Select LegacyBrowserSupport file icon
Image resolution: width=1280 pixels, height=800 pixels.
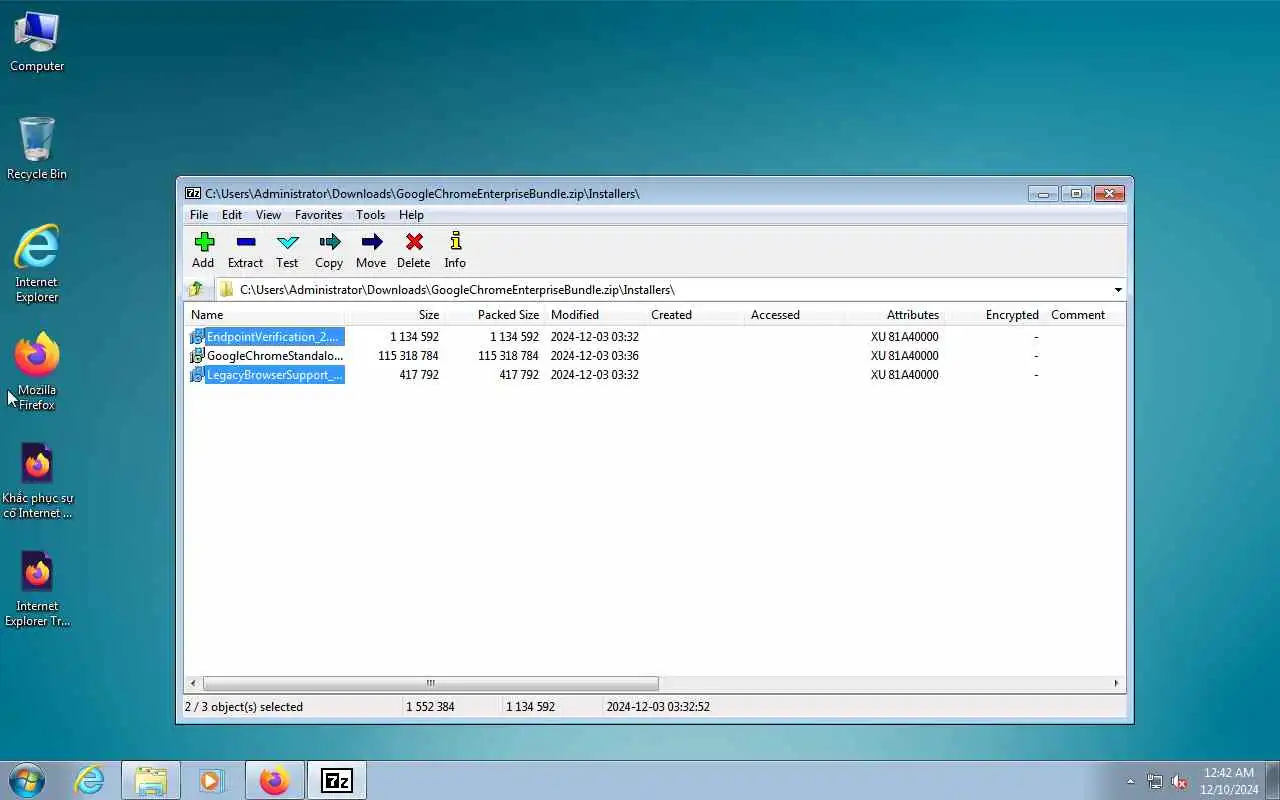point(197,375)
